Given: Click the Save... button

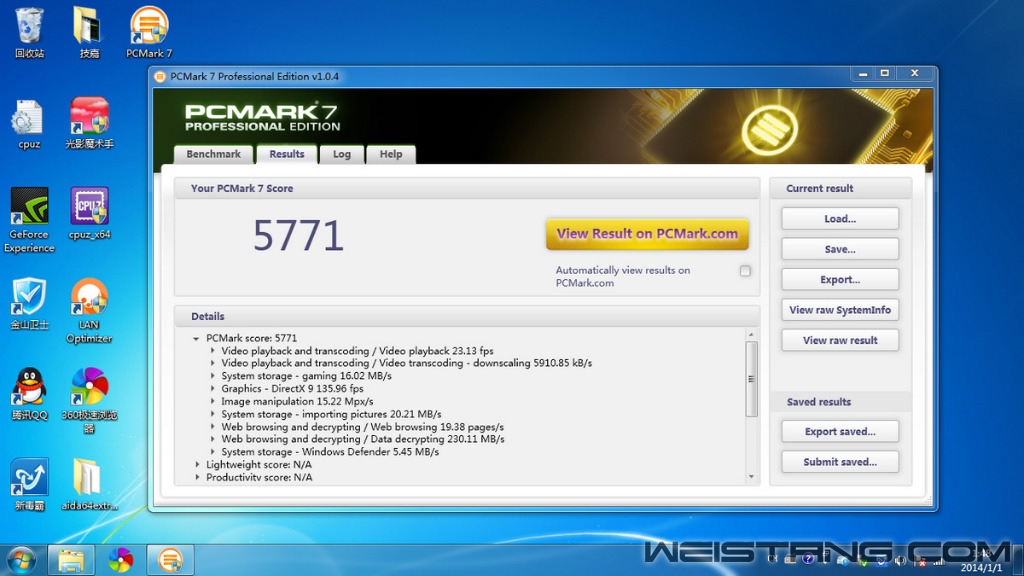Looking at the screenshot, I should [x=840, y=249].
